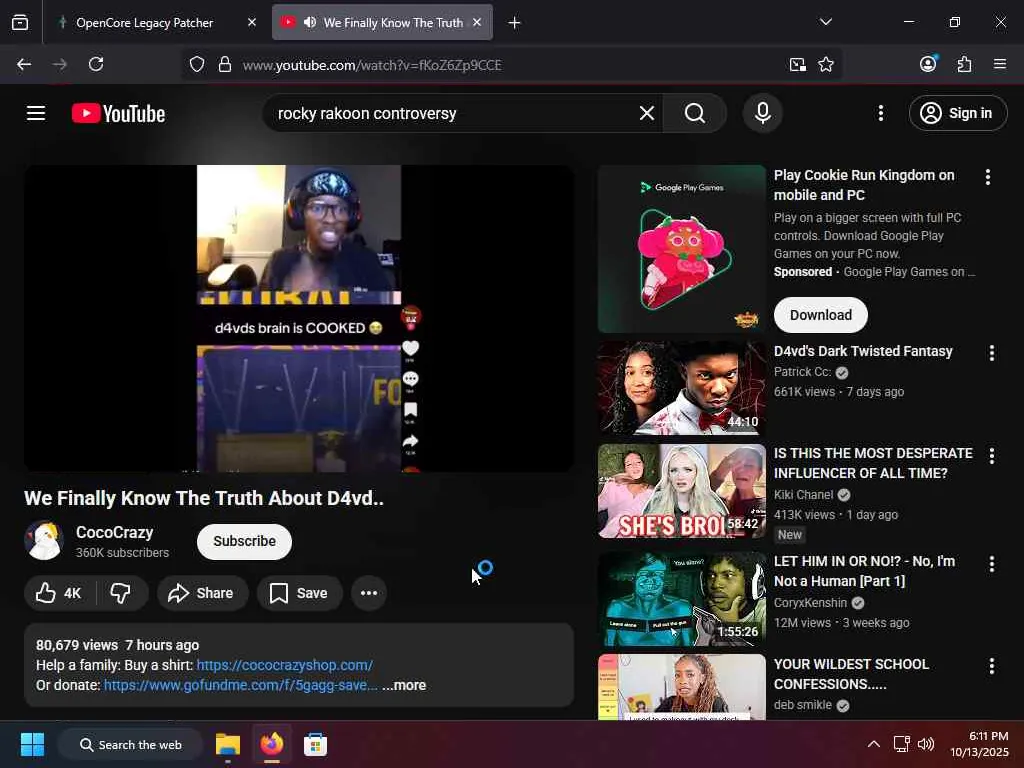Open D4vd's Dark Twisted Fantasy thumbnail
This screenshot has width=1024, height=768.
(x=681, y=388)
